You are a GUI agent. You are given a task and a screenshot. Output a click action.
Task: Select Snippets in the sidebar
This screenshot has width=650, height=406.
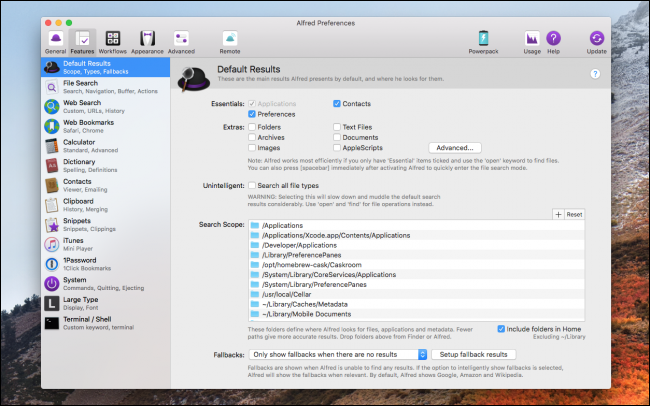(x=106, y=225)
